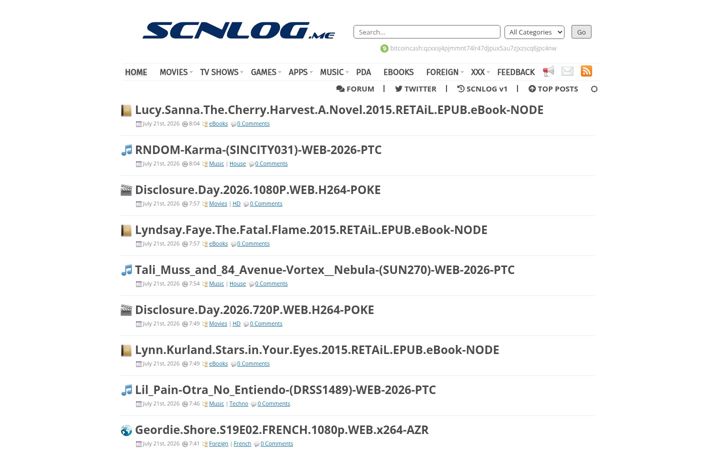Open the FEEDBACK page
720x450 pixels.
(x=516, y=72)
